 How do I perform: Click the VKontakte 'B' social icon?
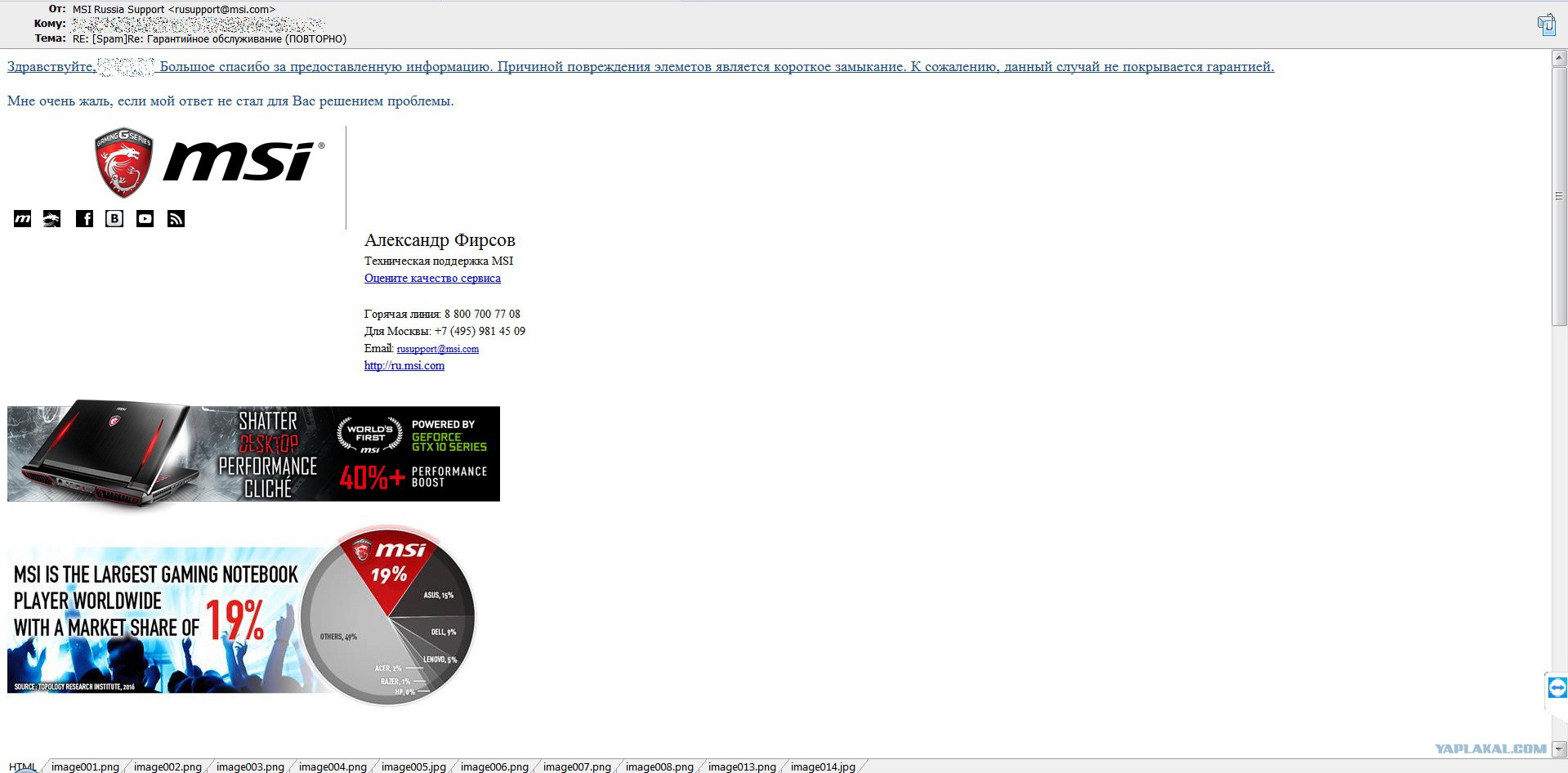(x=114, y=218)
